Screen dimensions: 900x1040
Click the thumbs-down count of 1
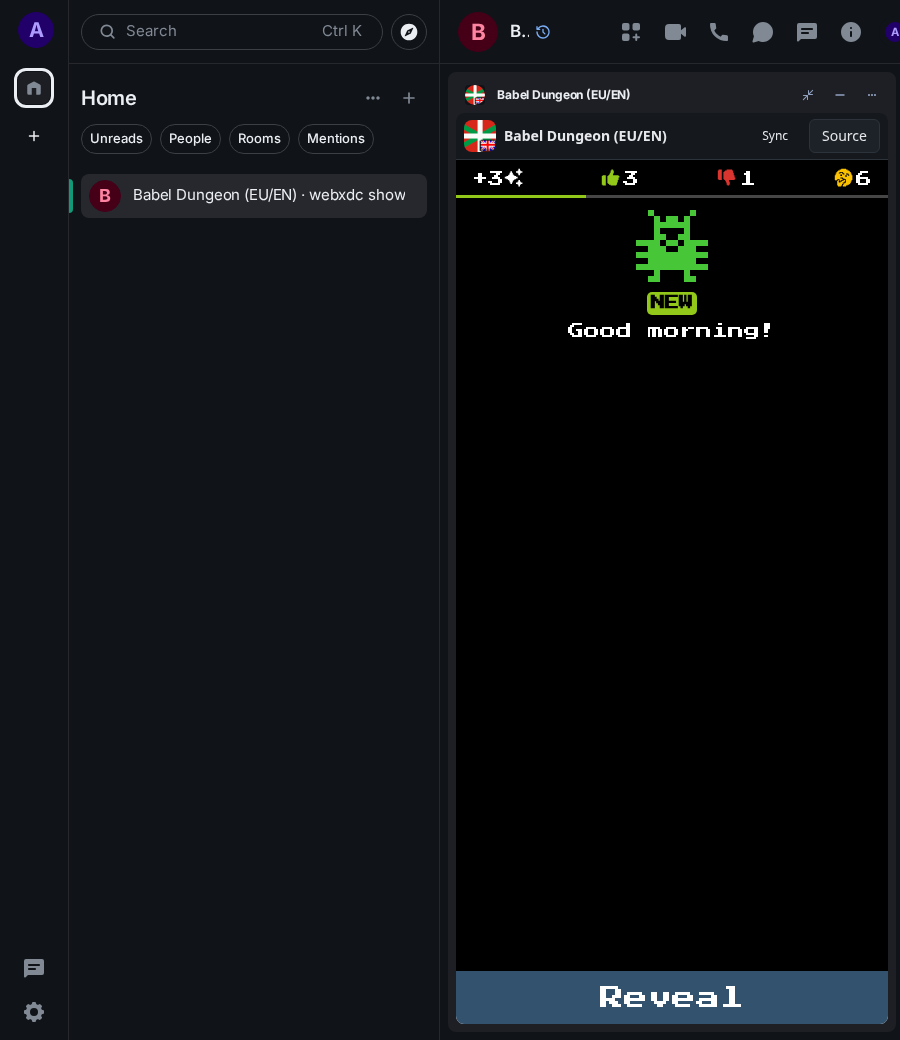(x=736, y=178)
